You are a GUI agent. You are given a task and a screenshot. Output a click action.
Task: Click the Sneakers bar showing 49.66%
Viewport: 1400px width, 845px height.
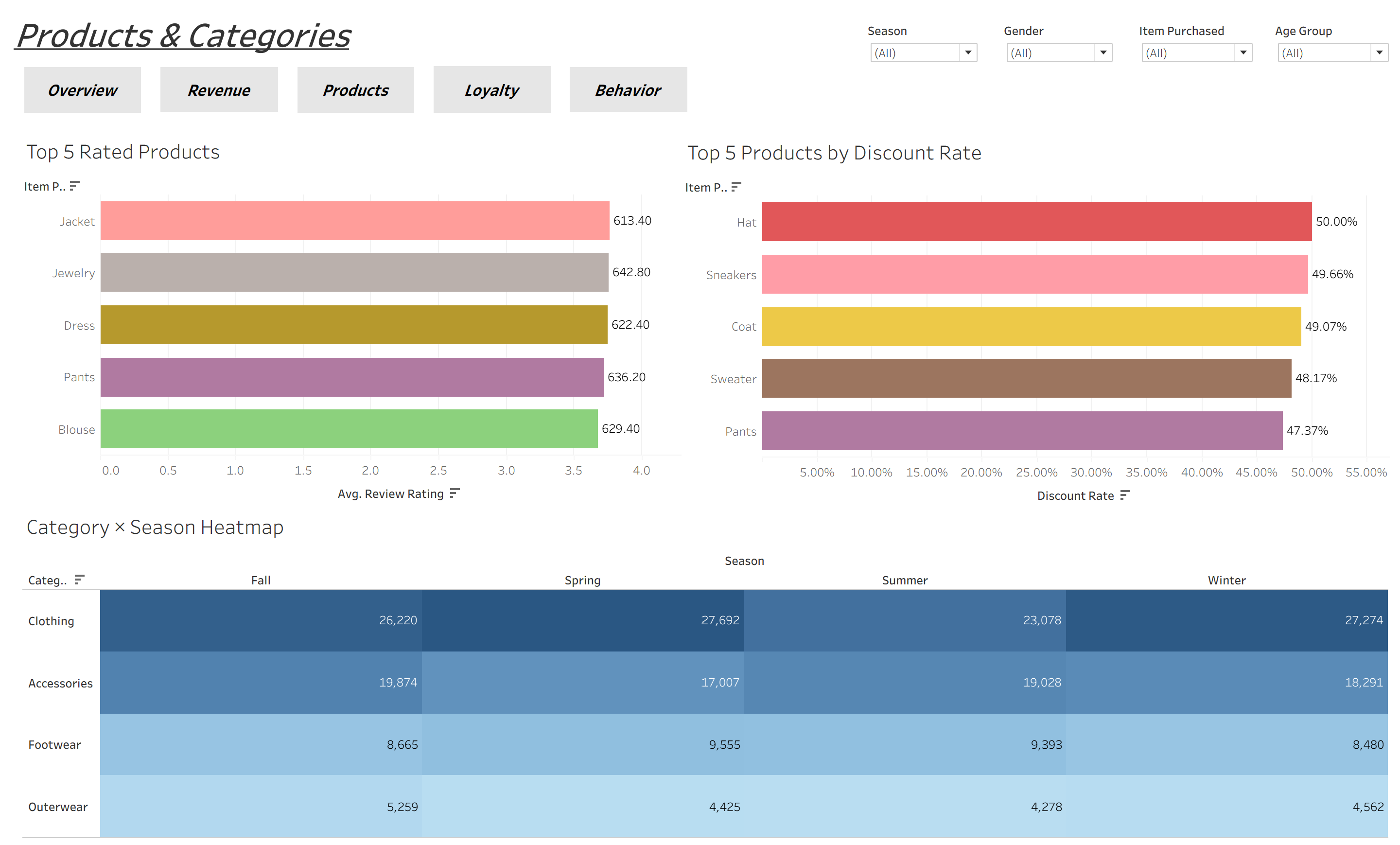coord(1034,274)
